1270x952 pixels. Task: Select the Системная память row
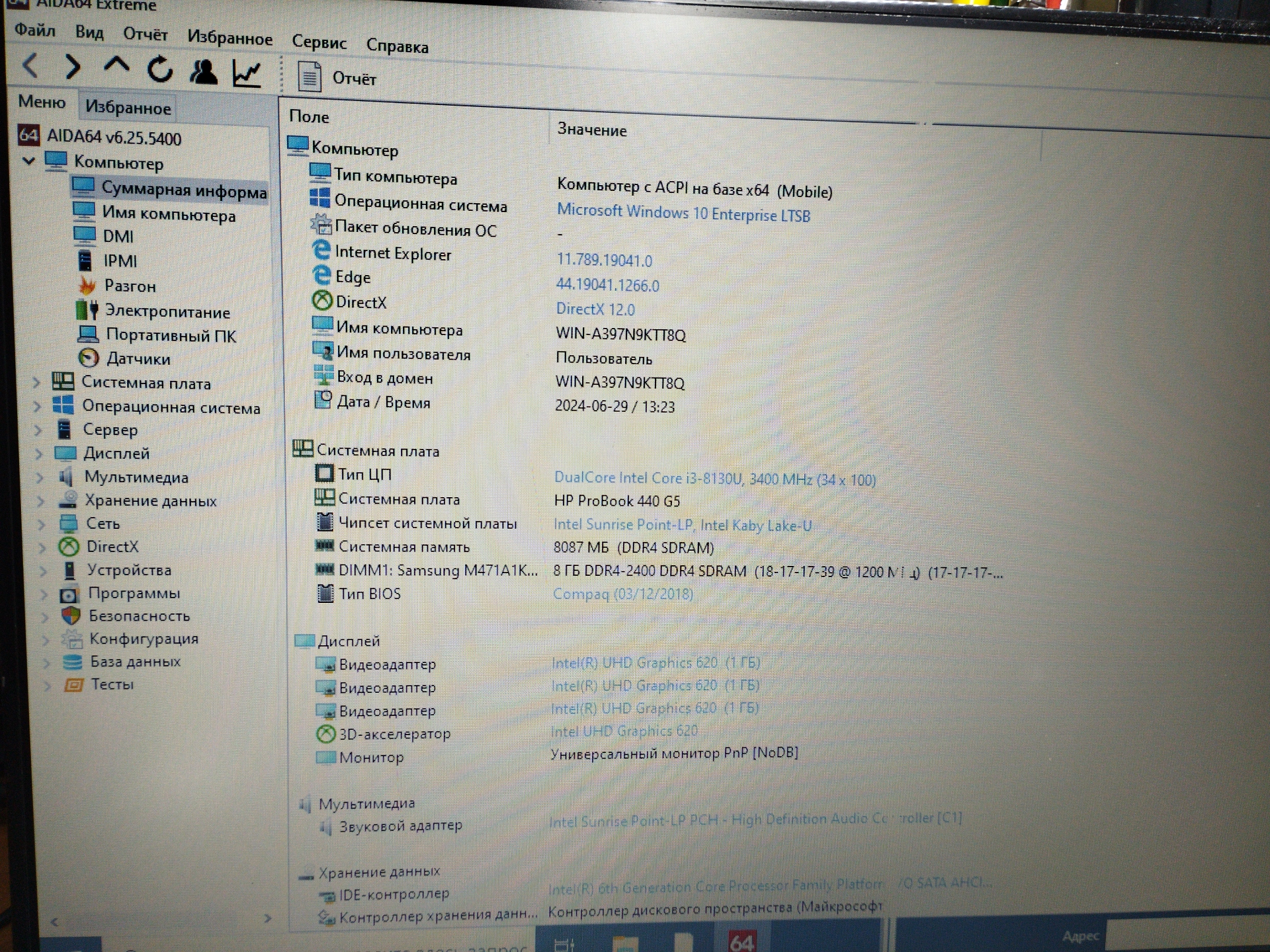[x=515, y=547]
